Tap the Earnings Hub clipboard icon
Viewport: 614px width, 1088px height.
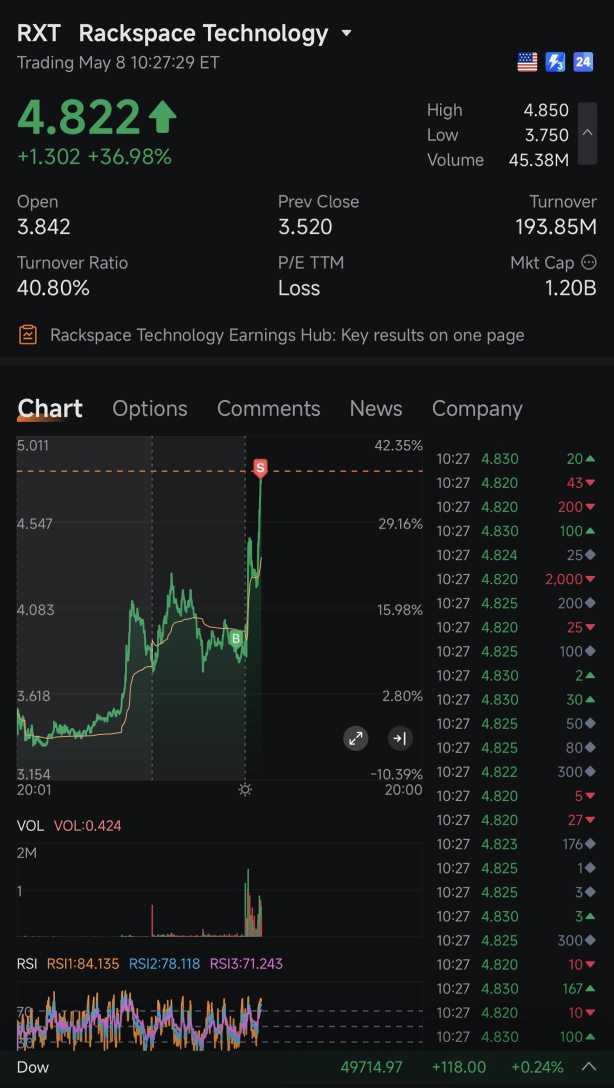tap(28, 335)
